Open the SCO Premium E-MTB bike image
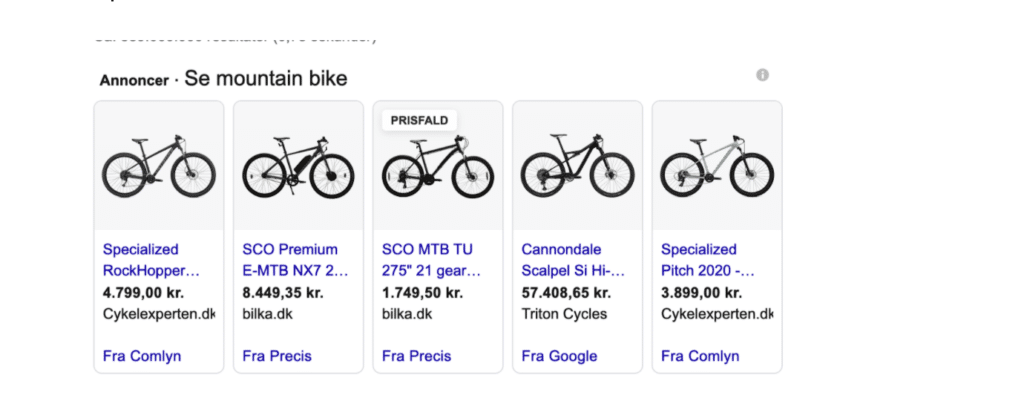The width and height of the screenshot is (1024, 398). (x=298, y=165)
